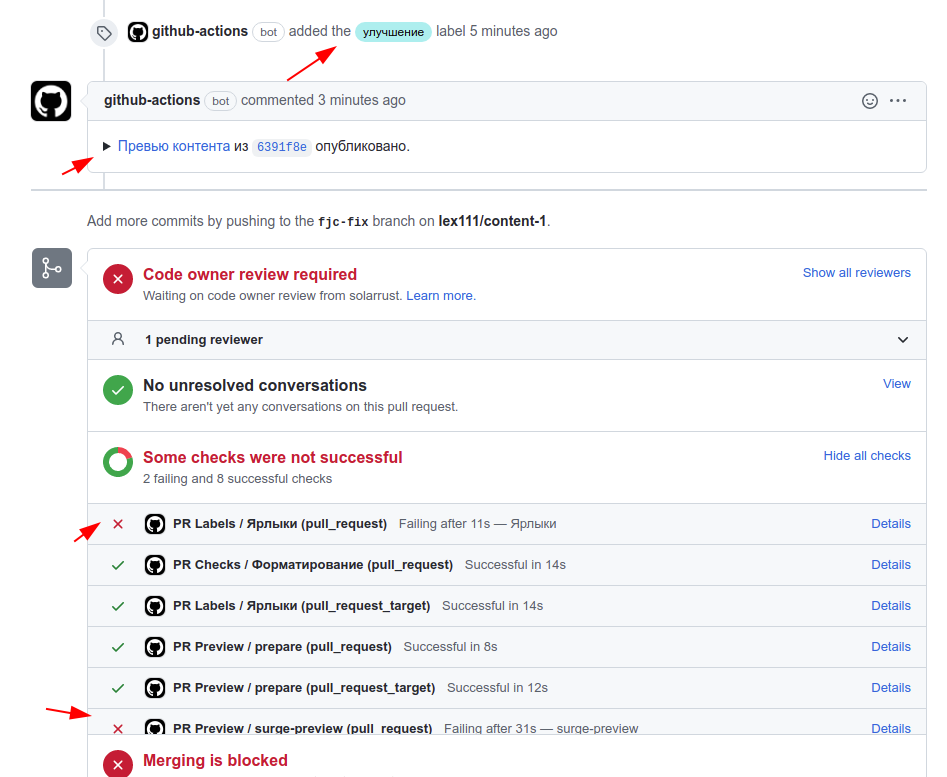Click the pull request merge icon in timeline
Screen dimensions: 947x777
tap(51, 267)
